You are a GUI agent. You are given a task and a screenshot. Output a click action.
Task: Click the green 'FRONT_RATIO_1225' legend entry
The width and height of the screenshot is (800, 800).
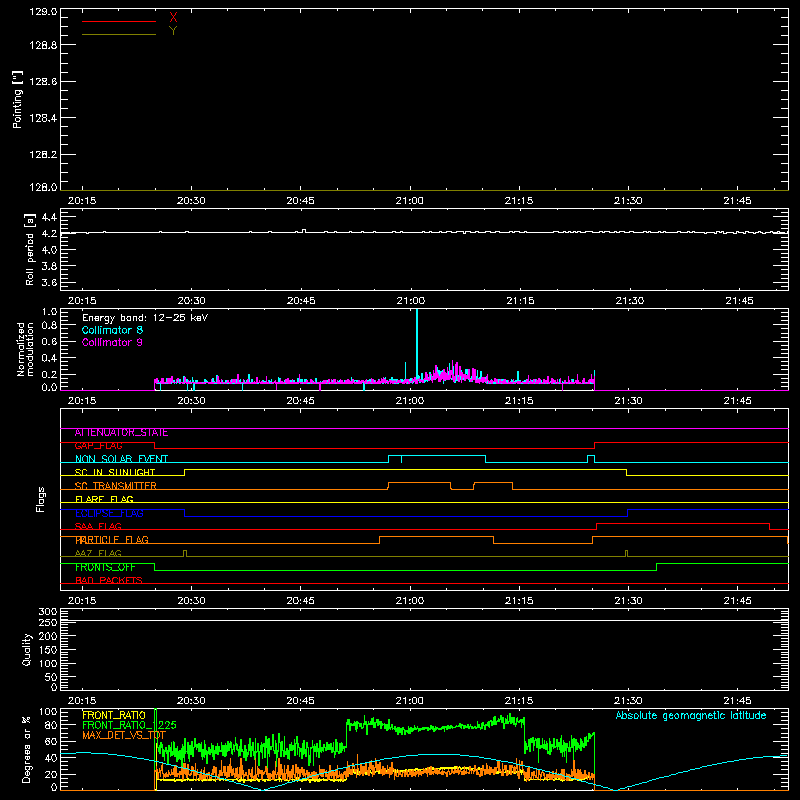coord(130,725)
